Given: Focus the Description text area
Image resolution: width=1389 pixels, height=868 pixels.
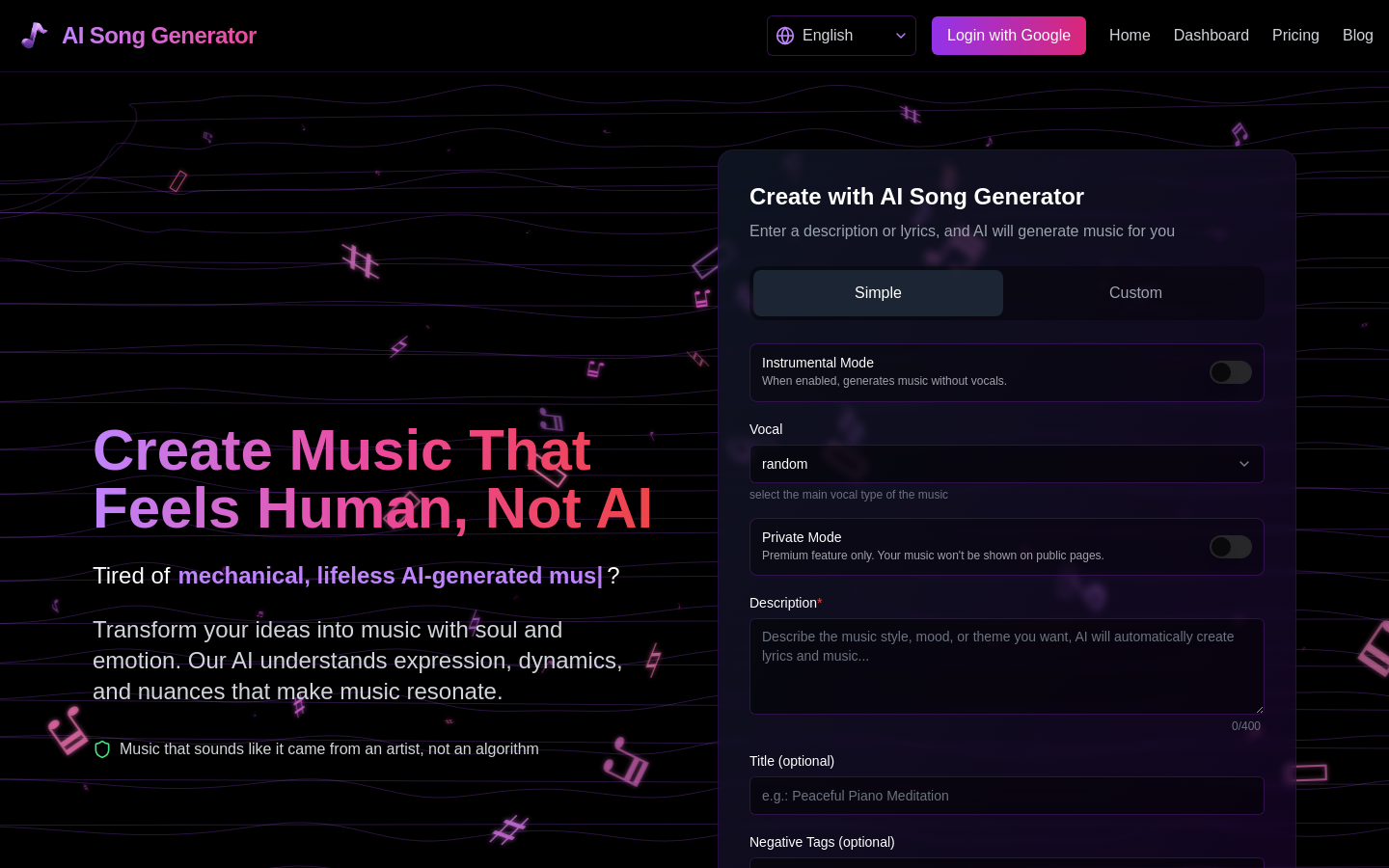Looking at the screenshot, I should point(1007,666).
